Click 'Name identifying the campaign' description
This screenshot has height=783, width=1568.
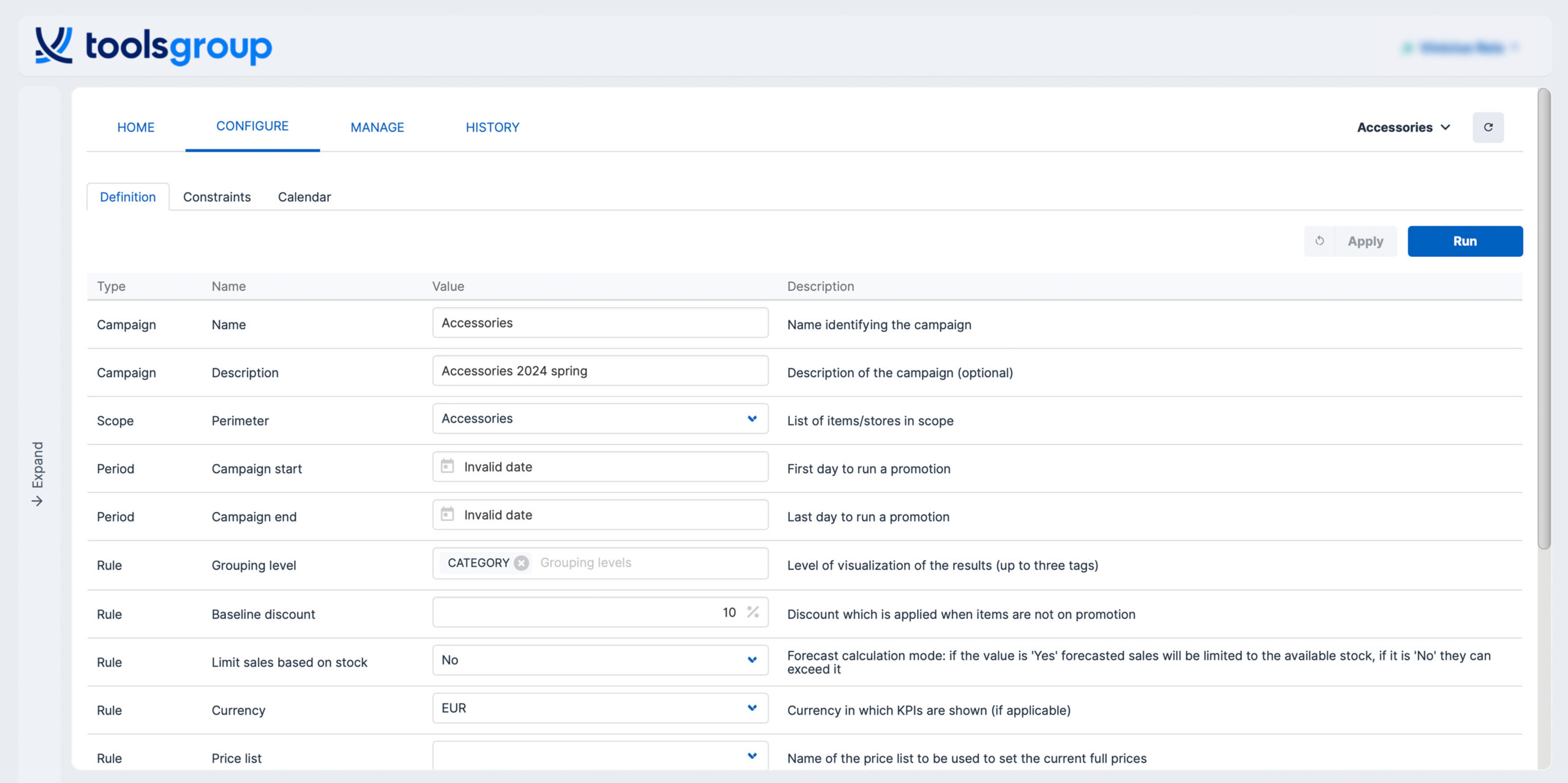pos(879,324)
